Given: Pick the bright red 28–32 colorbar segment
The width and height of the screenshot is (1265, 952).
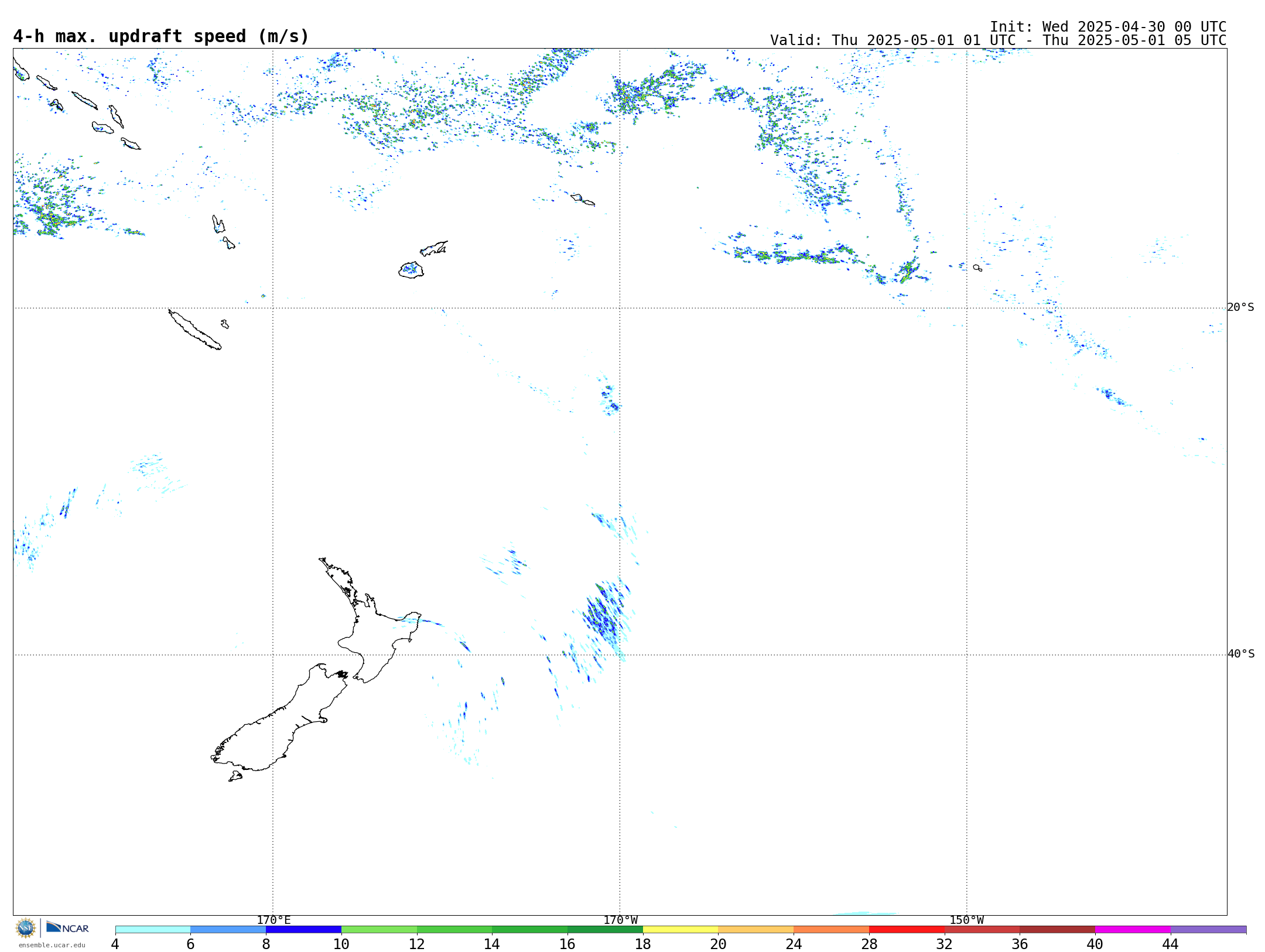Looking at the screenshot, I should click(907, 930).
